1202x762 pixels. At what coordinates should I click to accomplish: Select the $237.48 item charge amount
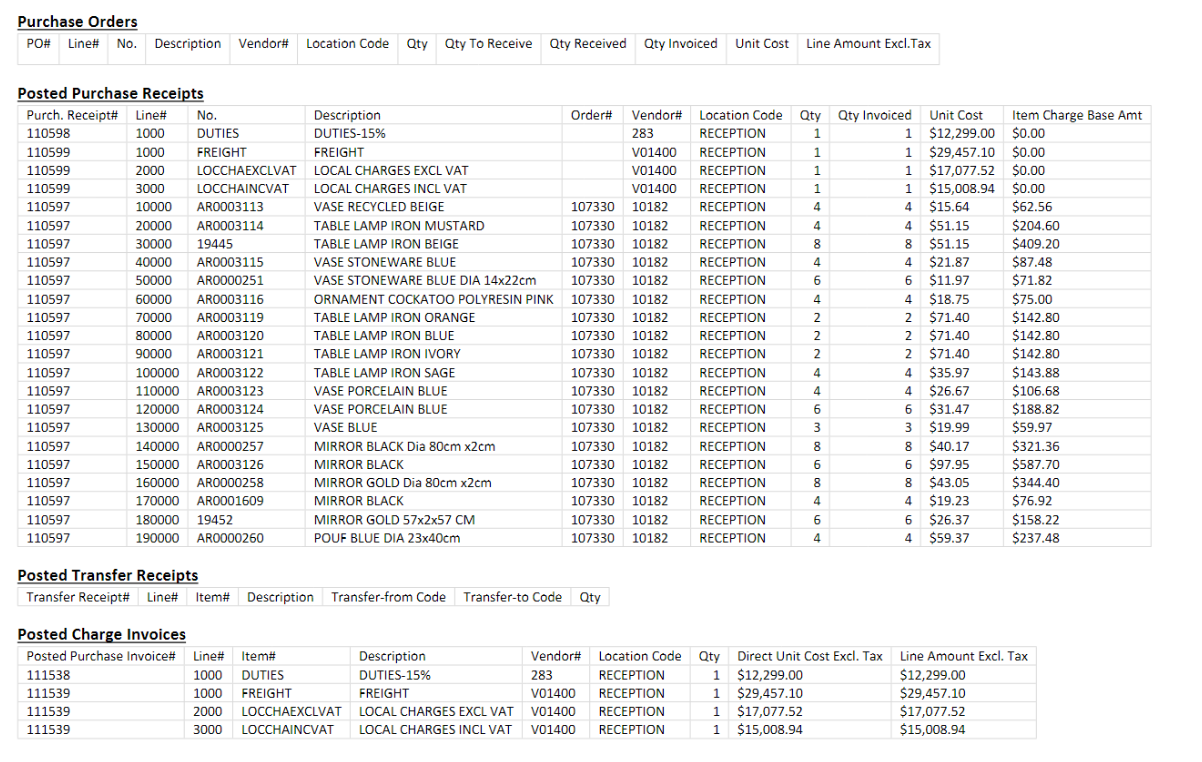(x=1036, y=538)
